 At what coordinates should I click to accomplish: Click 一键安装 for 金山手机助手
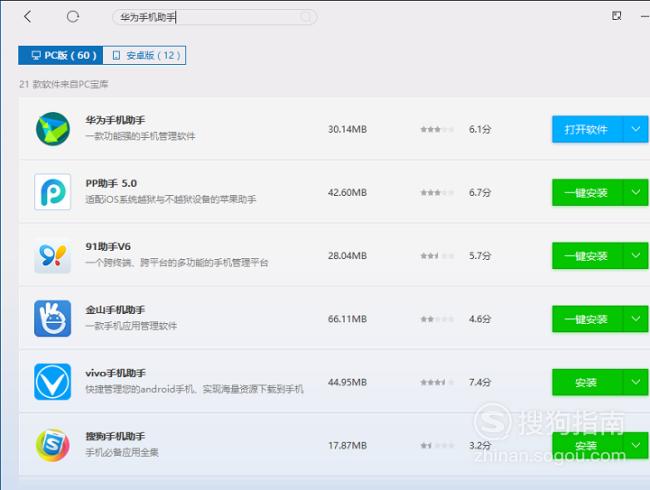(x=587, y=319)
